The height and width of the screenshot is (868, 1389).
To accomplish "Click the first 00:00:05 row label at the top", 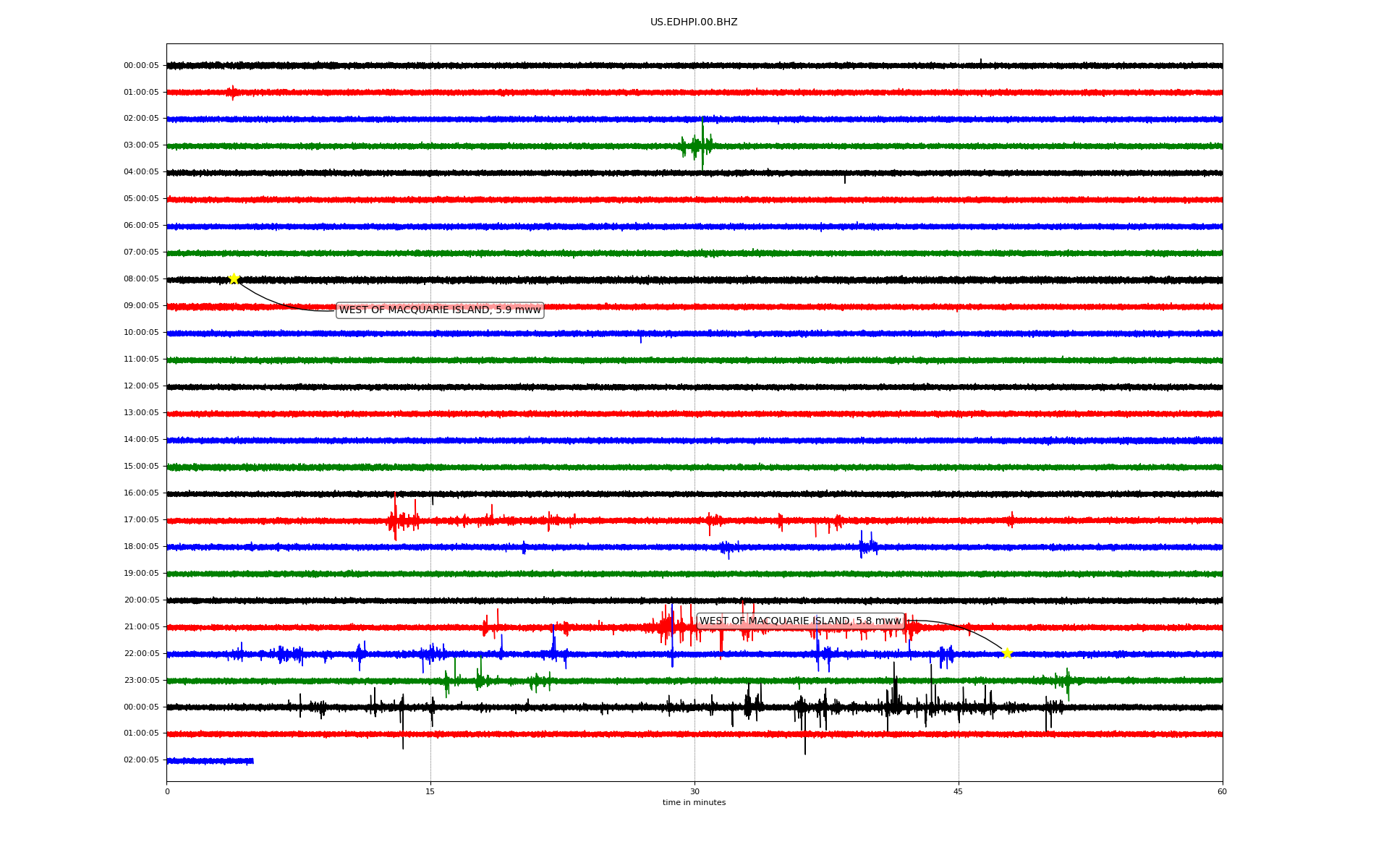I will click(141, 65).
